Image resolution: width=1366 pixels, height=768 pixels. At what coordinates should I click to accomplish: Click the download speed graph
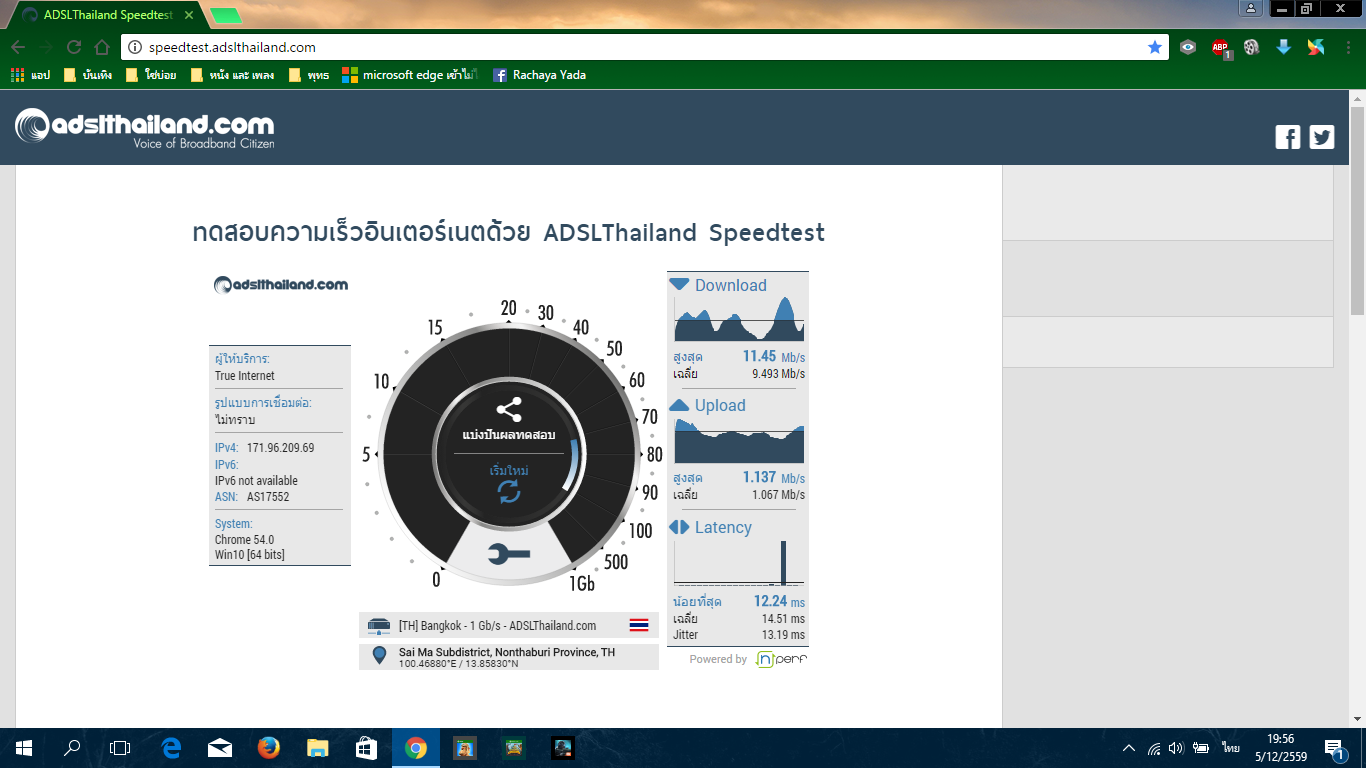(x=739, y=320)
